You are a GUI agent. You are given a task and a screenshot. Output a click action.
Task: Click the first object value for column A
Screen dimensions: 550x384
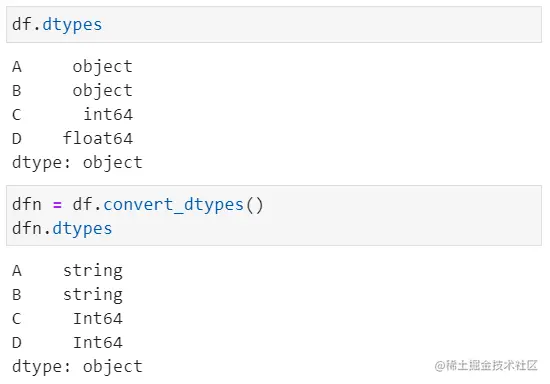point(103,67)
